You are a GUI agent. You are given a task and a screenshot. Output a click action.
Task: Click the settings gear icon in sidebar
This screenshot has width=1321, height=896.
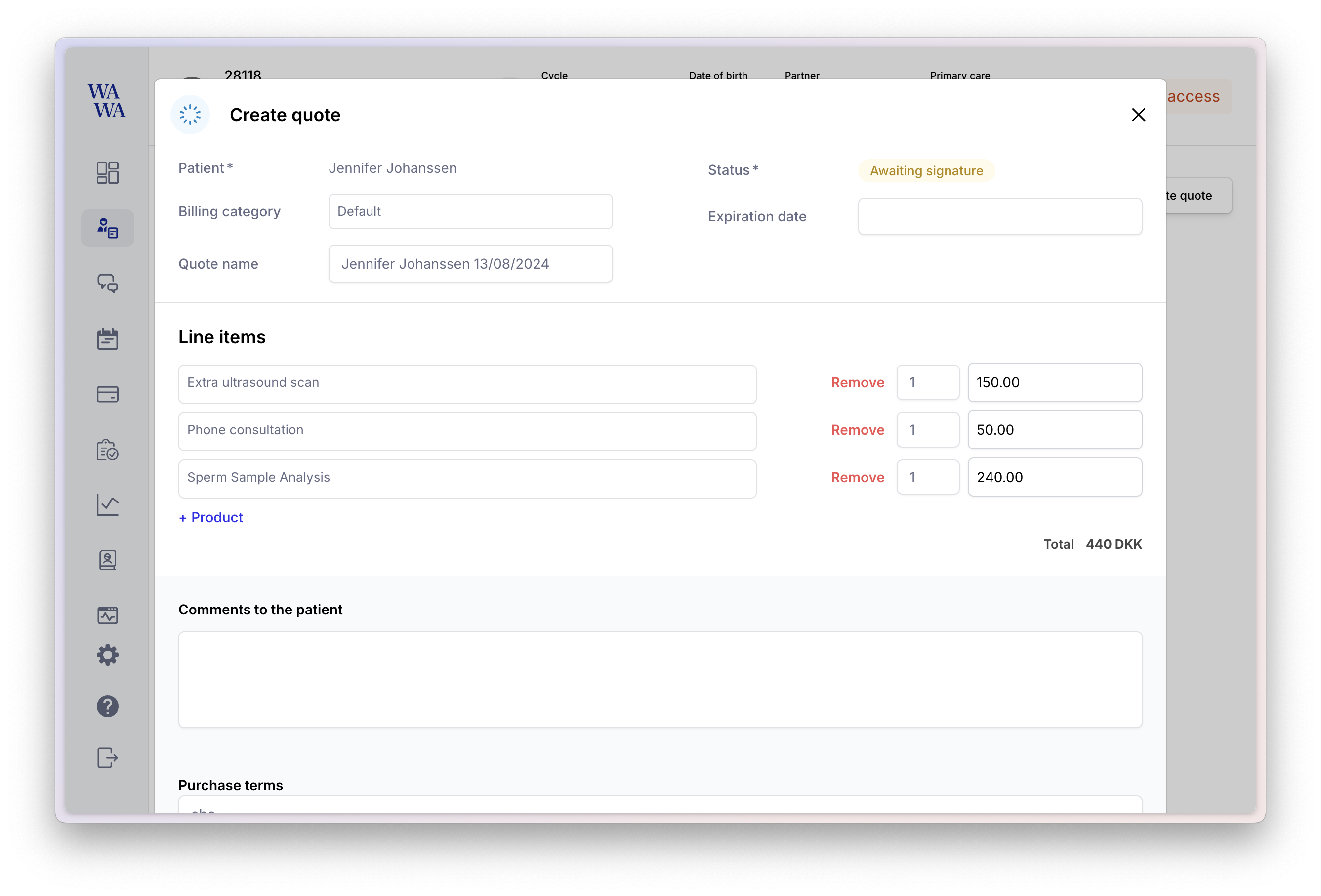tap(107, 655)
